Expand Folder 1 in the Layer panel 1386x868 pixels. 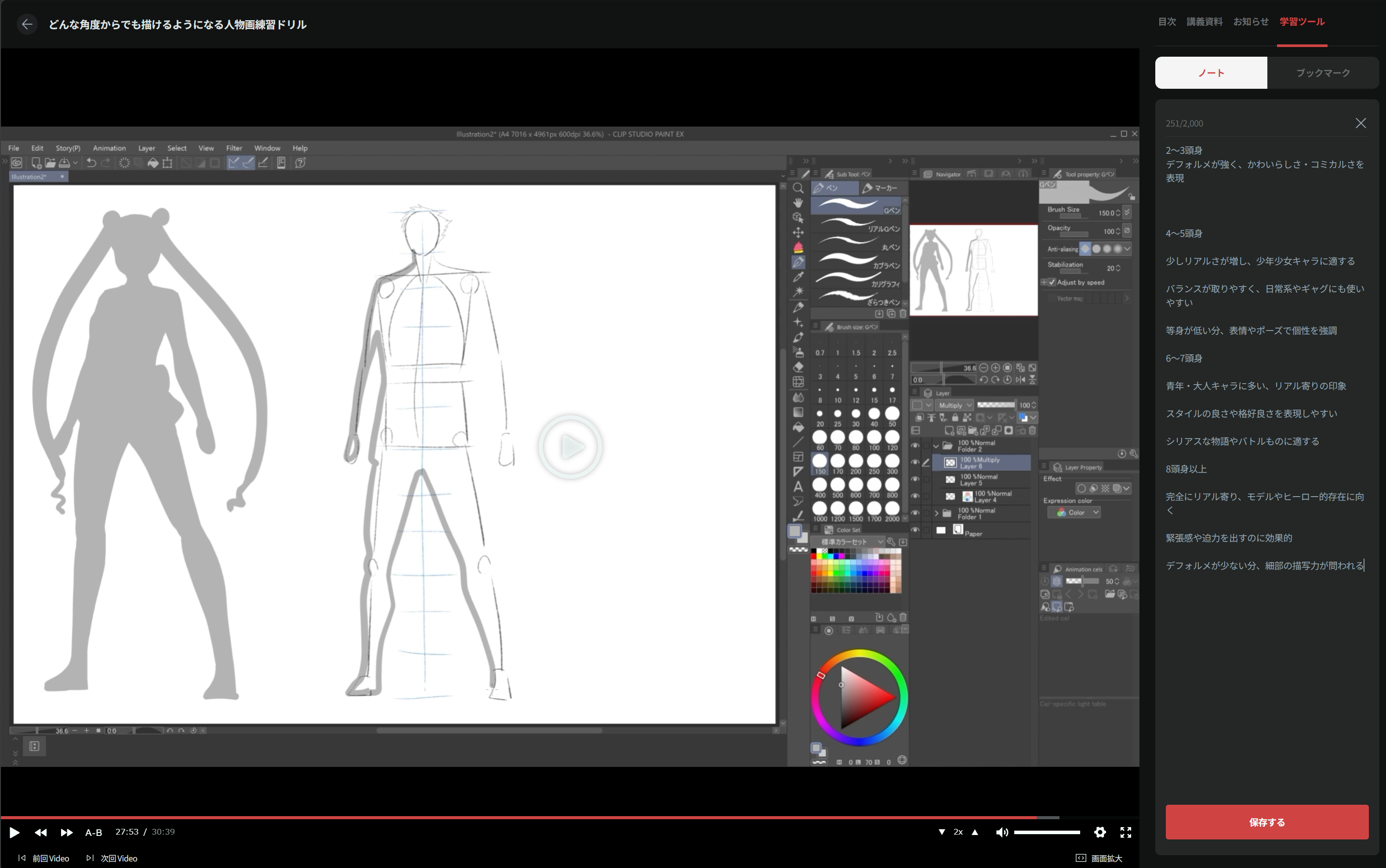click(x=936, y=513)
